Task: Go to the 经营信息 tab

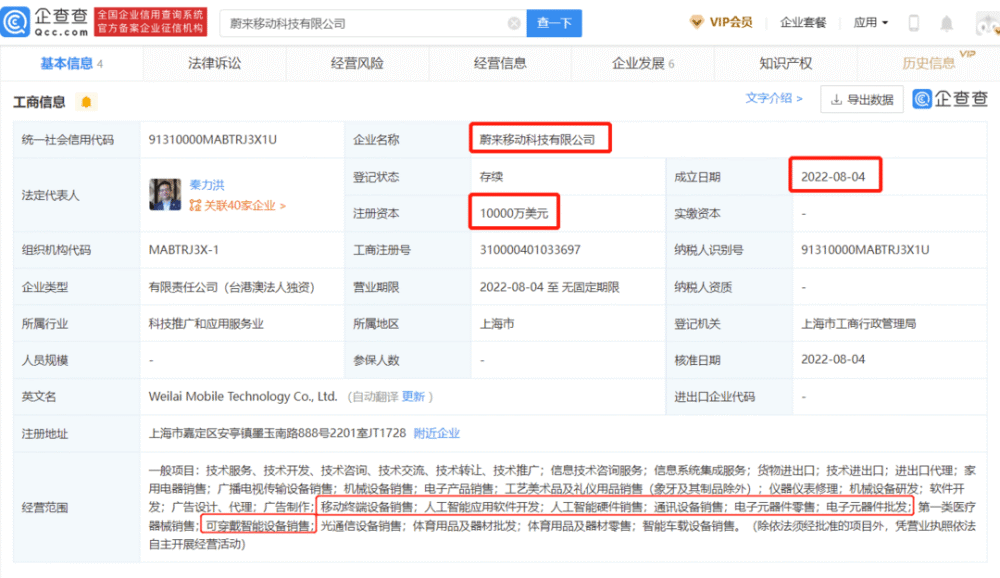Action: point(500,63)
